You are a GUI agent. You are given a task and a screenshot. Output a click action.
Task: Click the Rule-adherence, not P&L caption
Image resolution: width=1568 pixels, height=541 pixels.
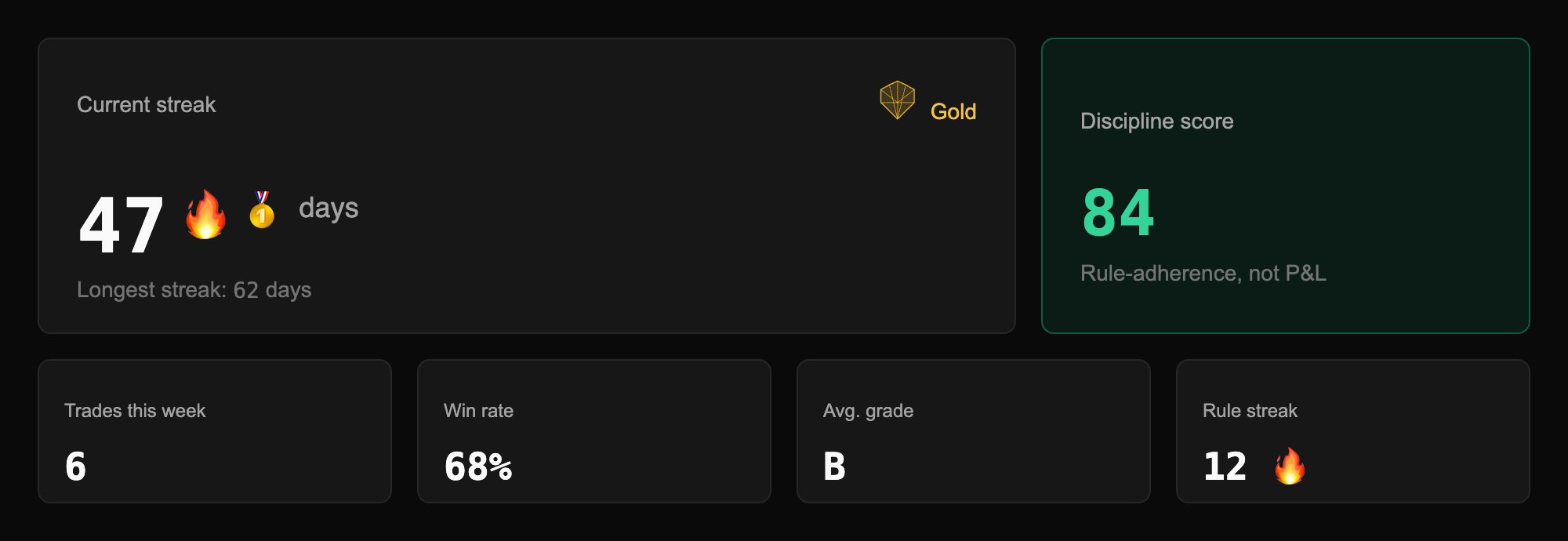tap(1203, 273)
